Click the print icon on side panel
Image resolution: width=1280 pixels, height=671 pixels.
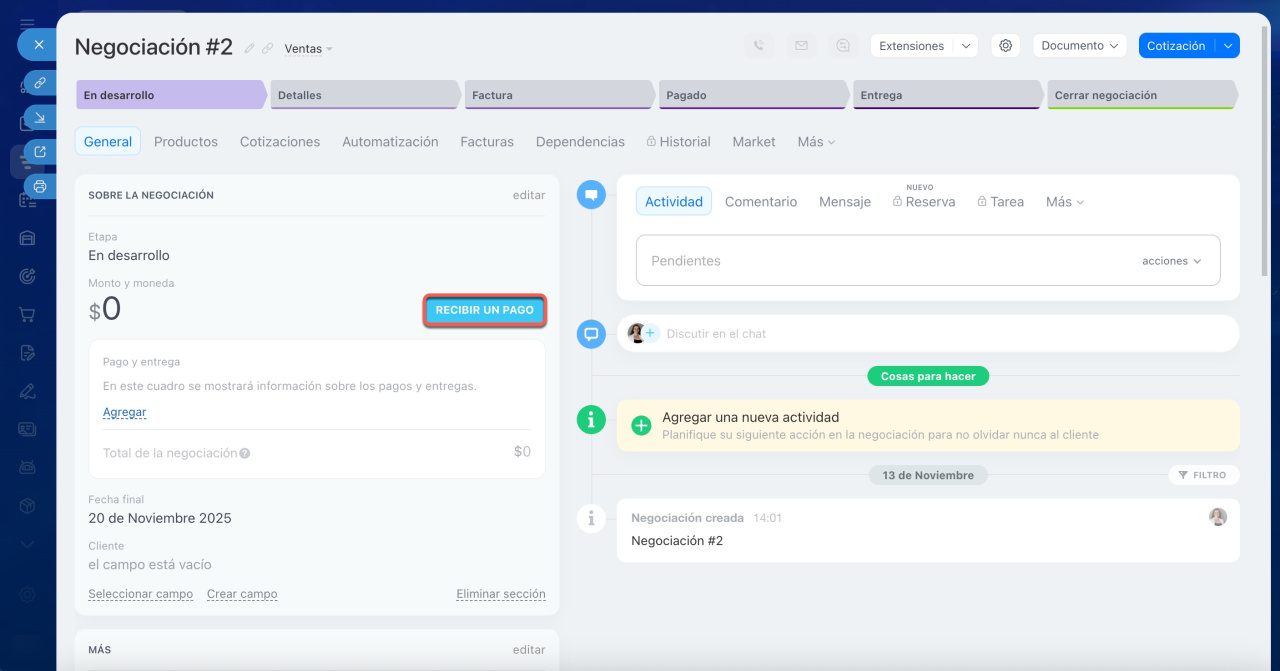[x=40, y=186]
